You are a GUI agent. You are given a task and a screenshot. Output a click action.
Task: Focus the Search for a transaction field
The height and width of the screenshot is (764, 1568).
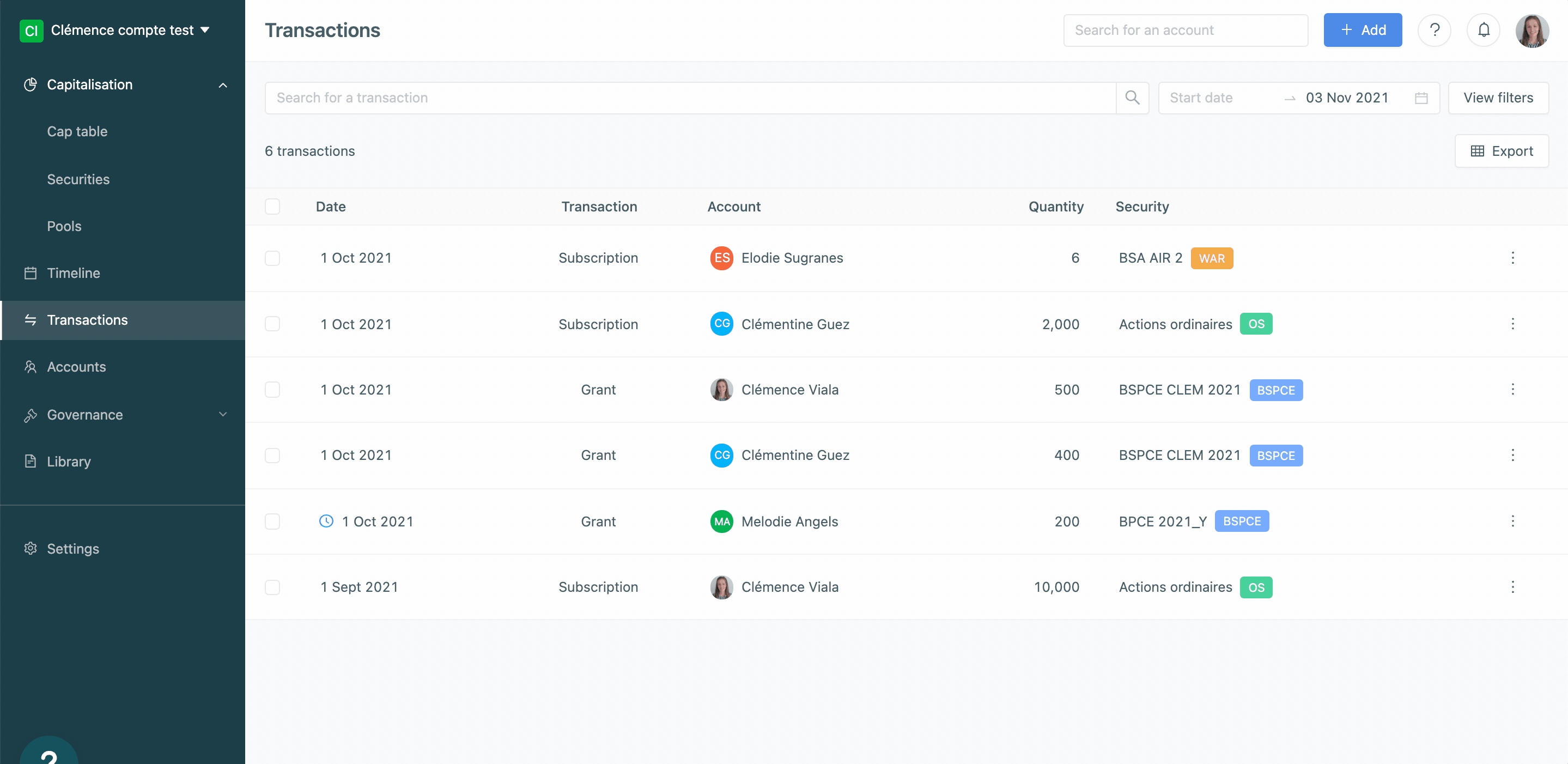pos(689,98)
